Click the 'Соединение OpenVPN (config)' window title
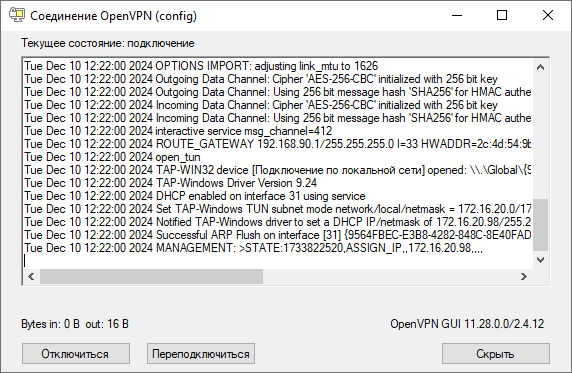The height and width of the screenshot is (373, 572). [x=113, y=16]
